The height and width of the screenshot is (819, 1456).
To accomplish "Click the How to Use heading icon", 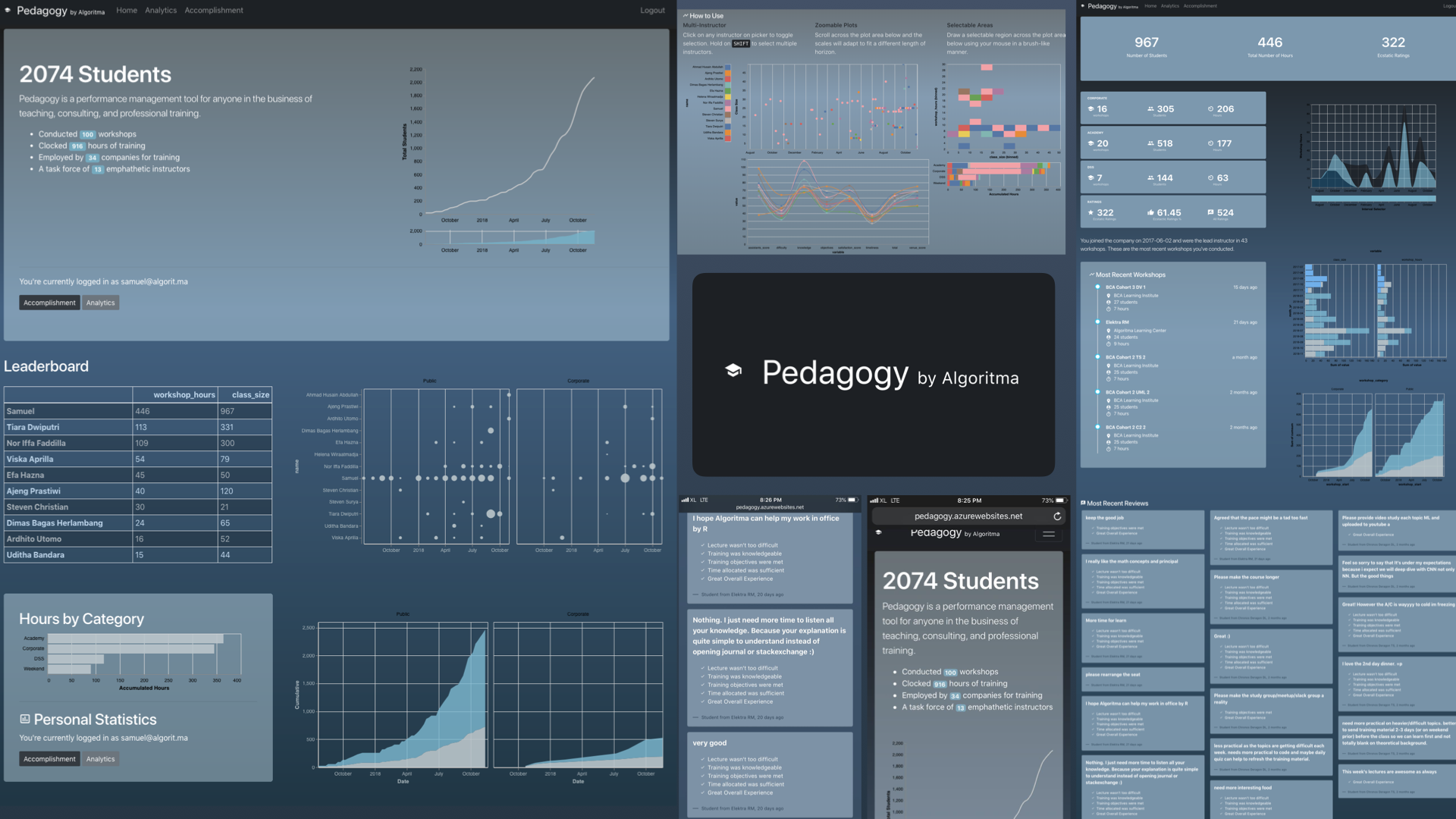I will (686, 16).
